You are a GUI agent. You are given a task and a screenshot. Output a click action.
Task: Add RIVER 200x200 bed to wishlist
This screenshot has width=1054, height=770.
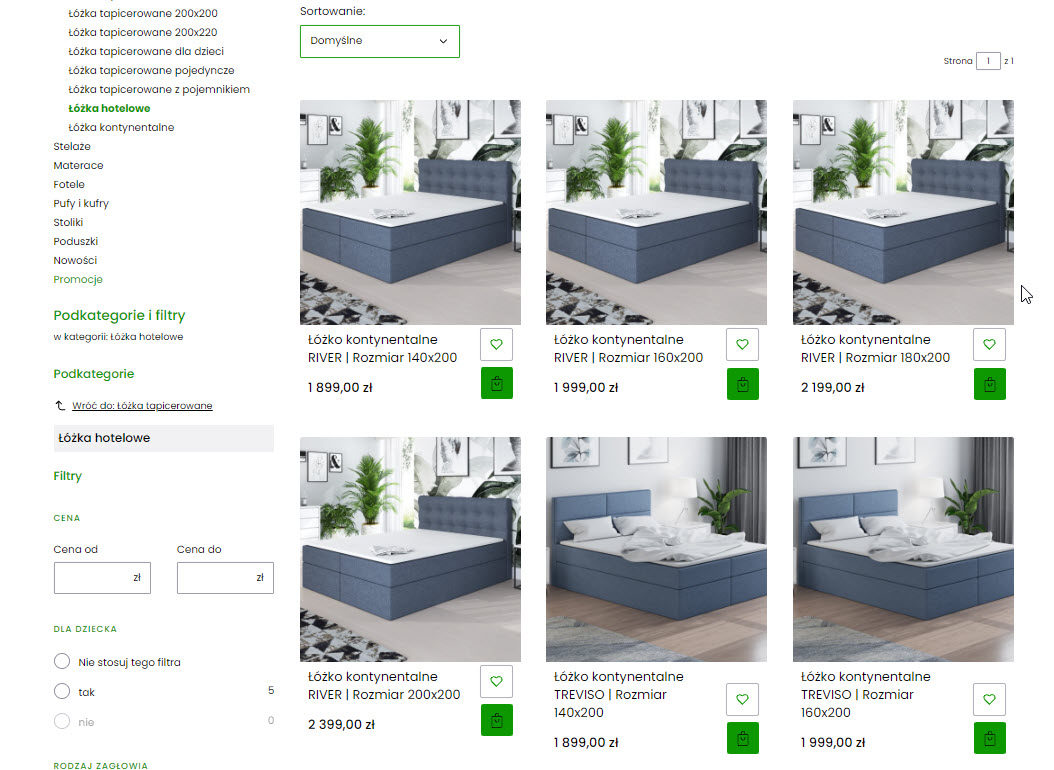click(496, 681)
